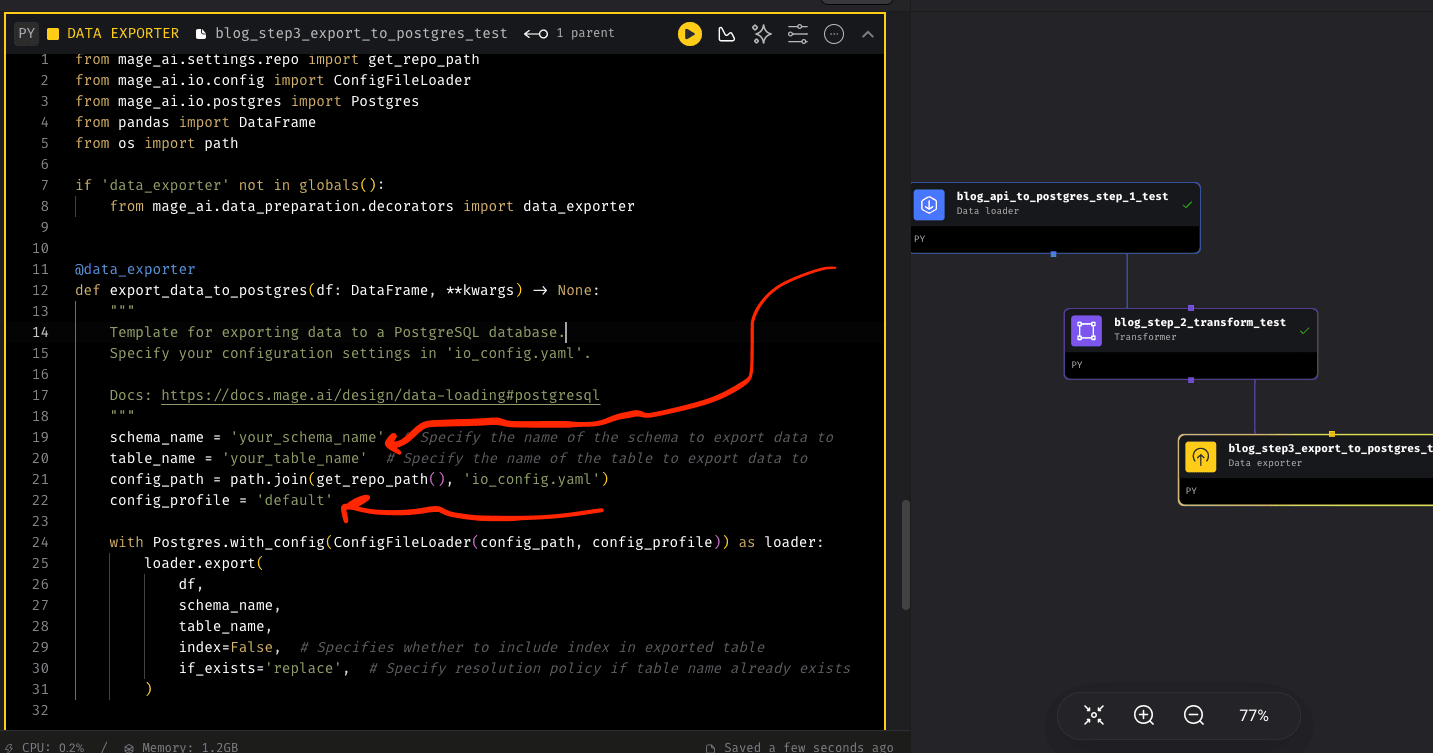This screenshot has width=1433, height=753.
Task: Click the Memory 1.2GB status
Action: [181, 747]
